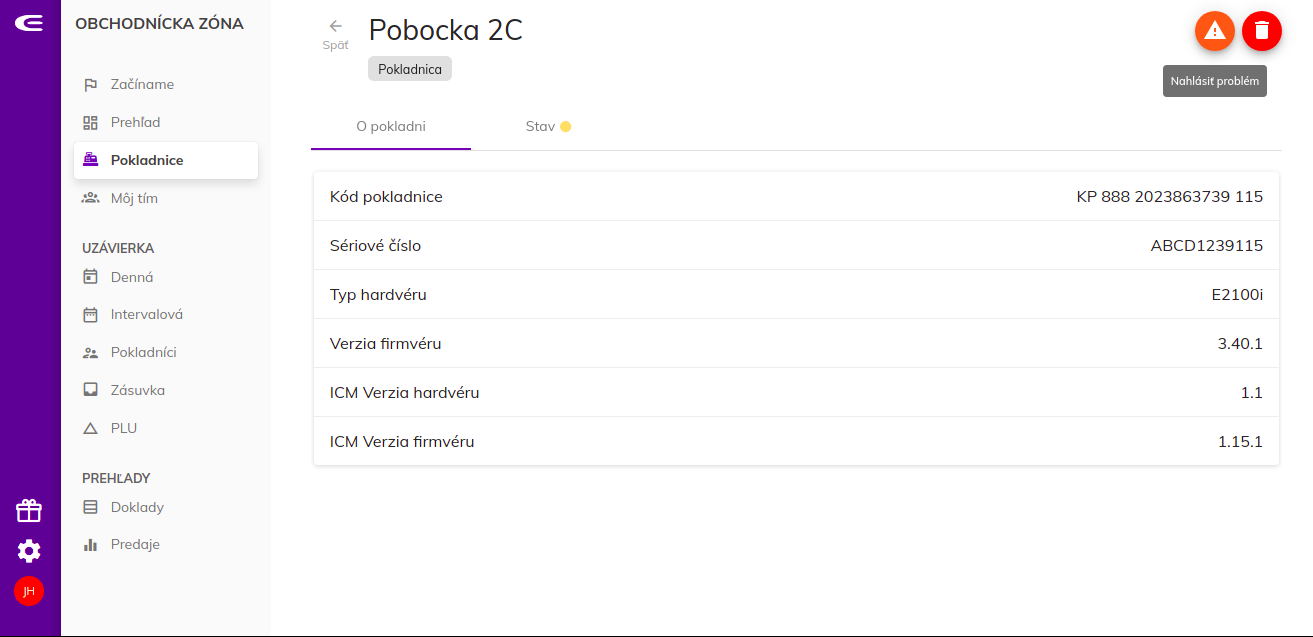1313x637 pixels.
Task: Open the gift icon in purple sidebar
Action: tap(29, 511)
